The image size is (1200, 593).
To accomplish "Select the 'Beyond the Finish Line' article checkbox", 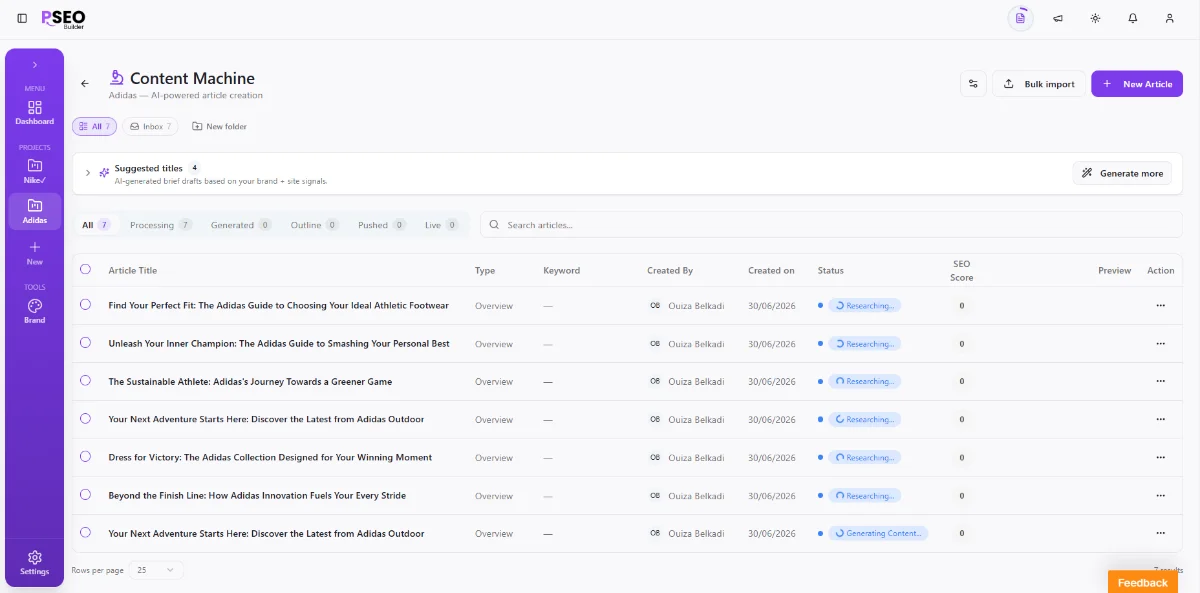I will 85,495.
